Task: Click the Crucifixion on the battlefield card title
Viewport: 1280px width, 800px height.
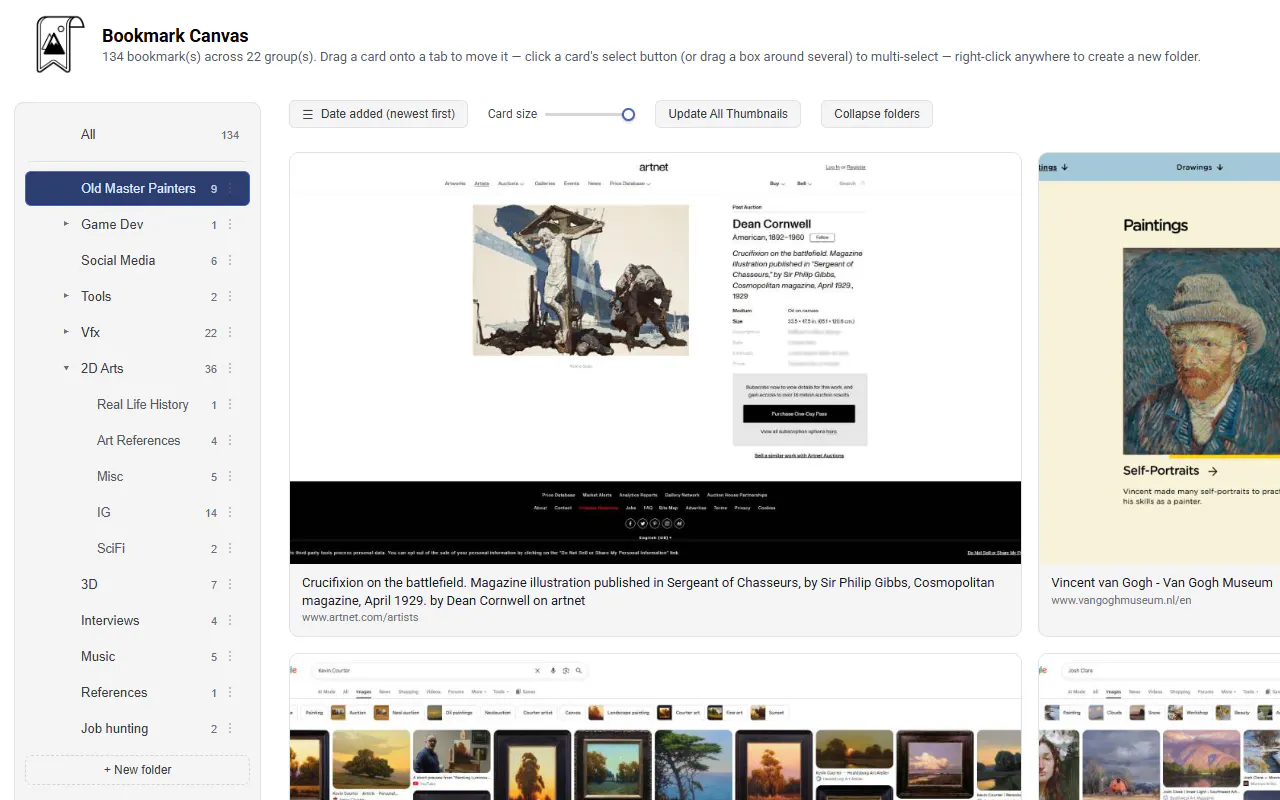Action: point(648,591)
